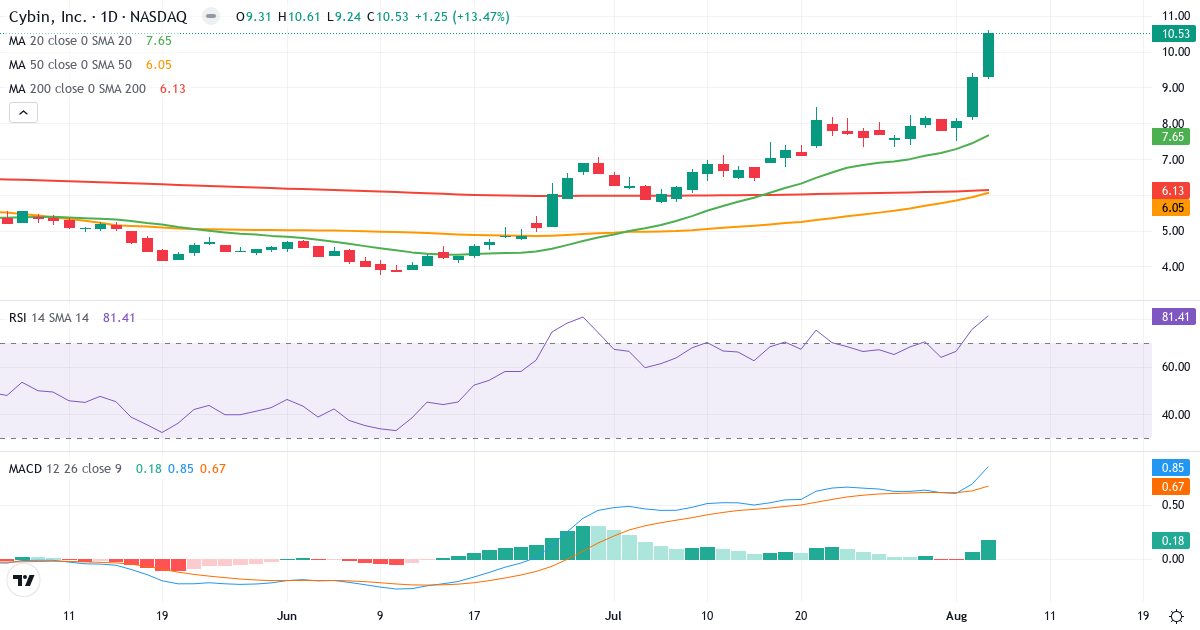
Task: Click the Jun date on time axis
Action: (x=287, y=616)
